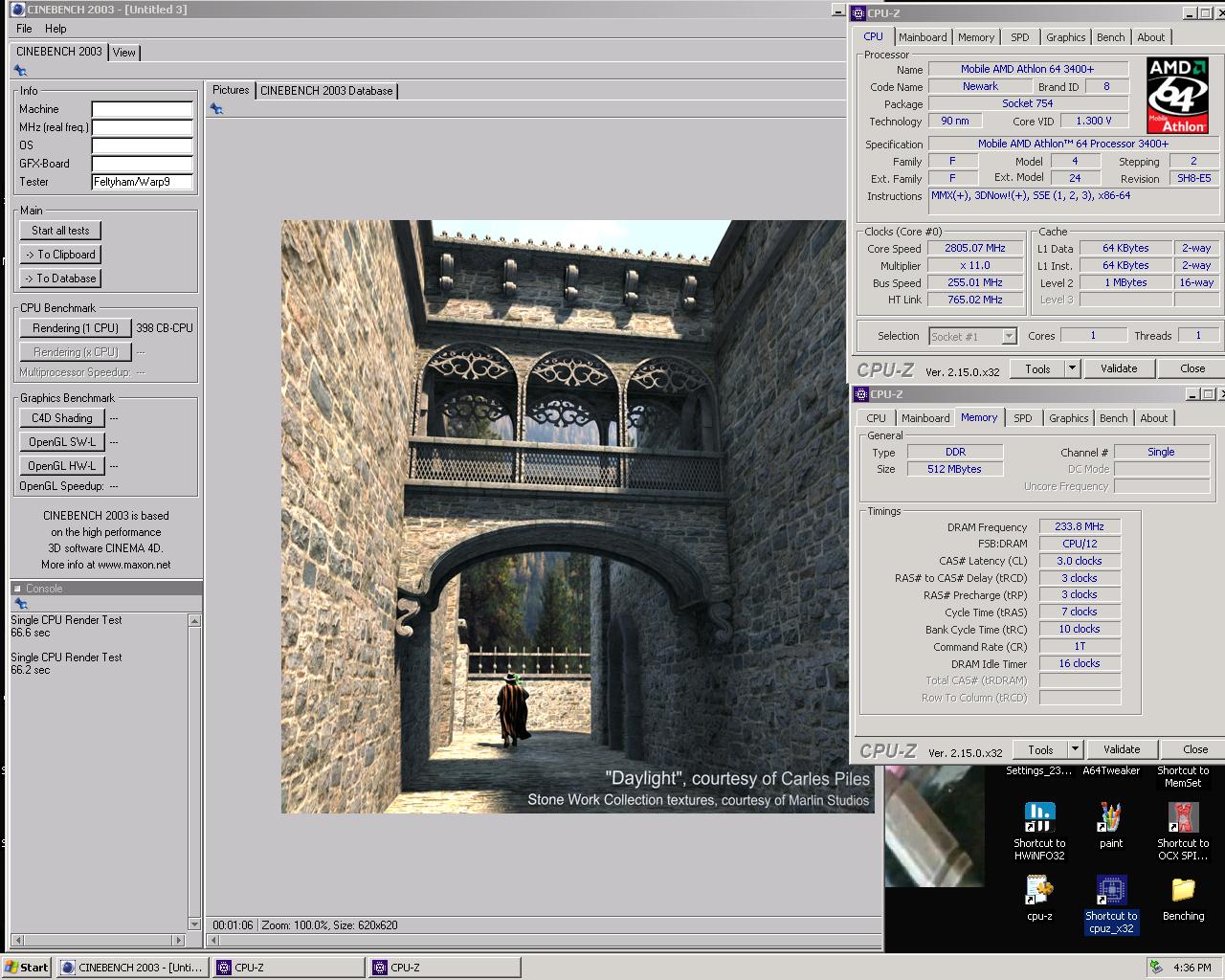Viewport: 1225px width, 980px height.
Task: Click Tools button in upper CPU-Z window
Action: pyautogui.click(x=1037, y=368)
